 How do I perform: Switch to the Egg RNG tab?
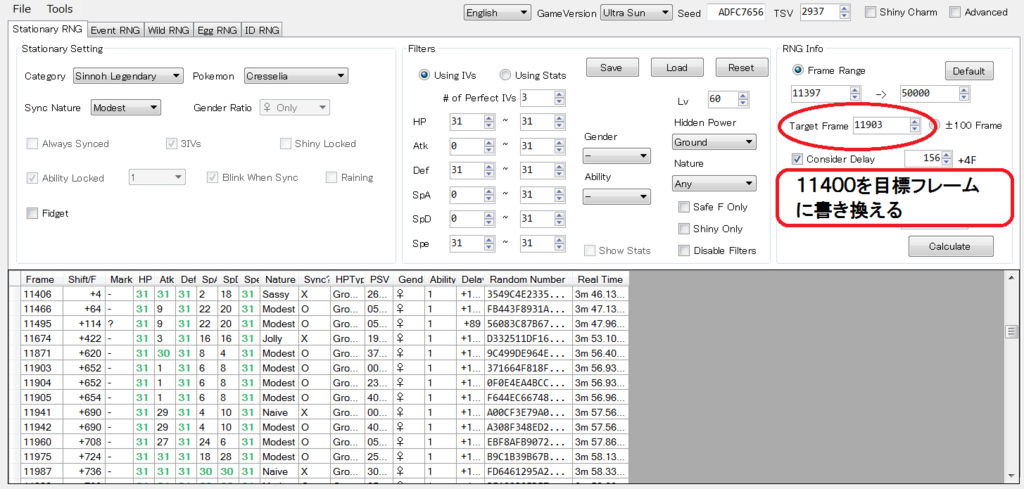(217, 30)
